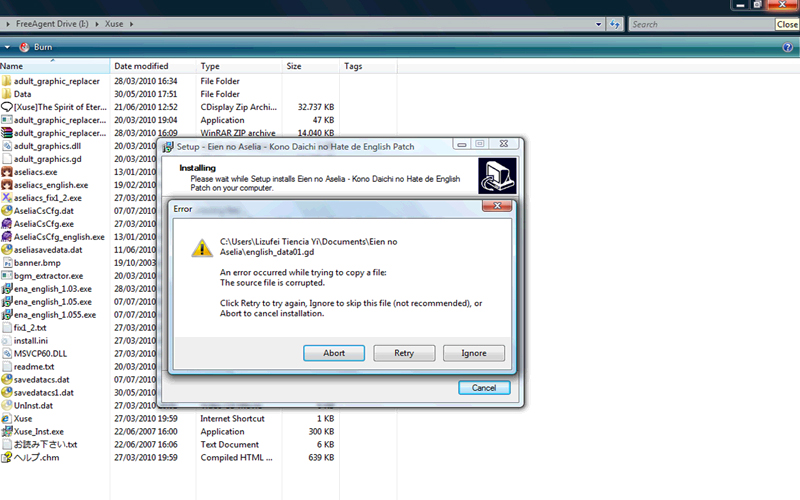Select adult_graphics.gd file icon

coord(7,159)
